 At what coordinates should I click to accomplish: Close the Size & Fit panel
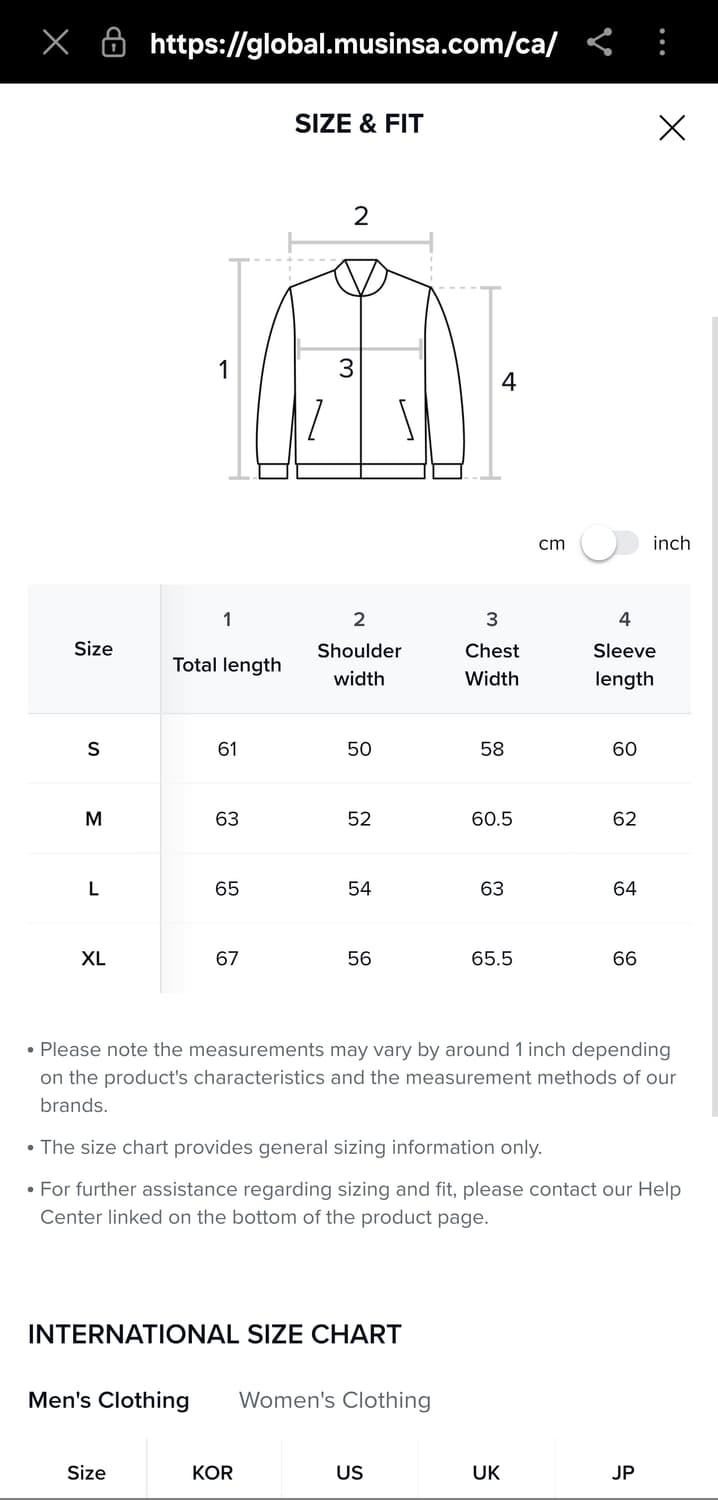click(x=672, y=127)
